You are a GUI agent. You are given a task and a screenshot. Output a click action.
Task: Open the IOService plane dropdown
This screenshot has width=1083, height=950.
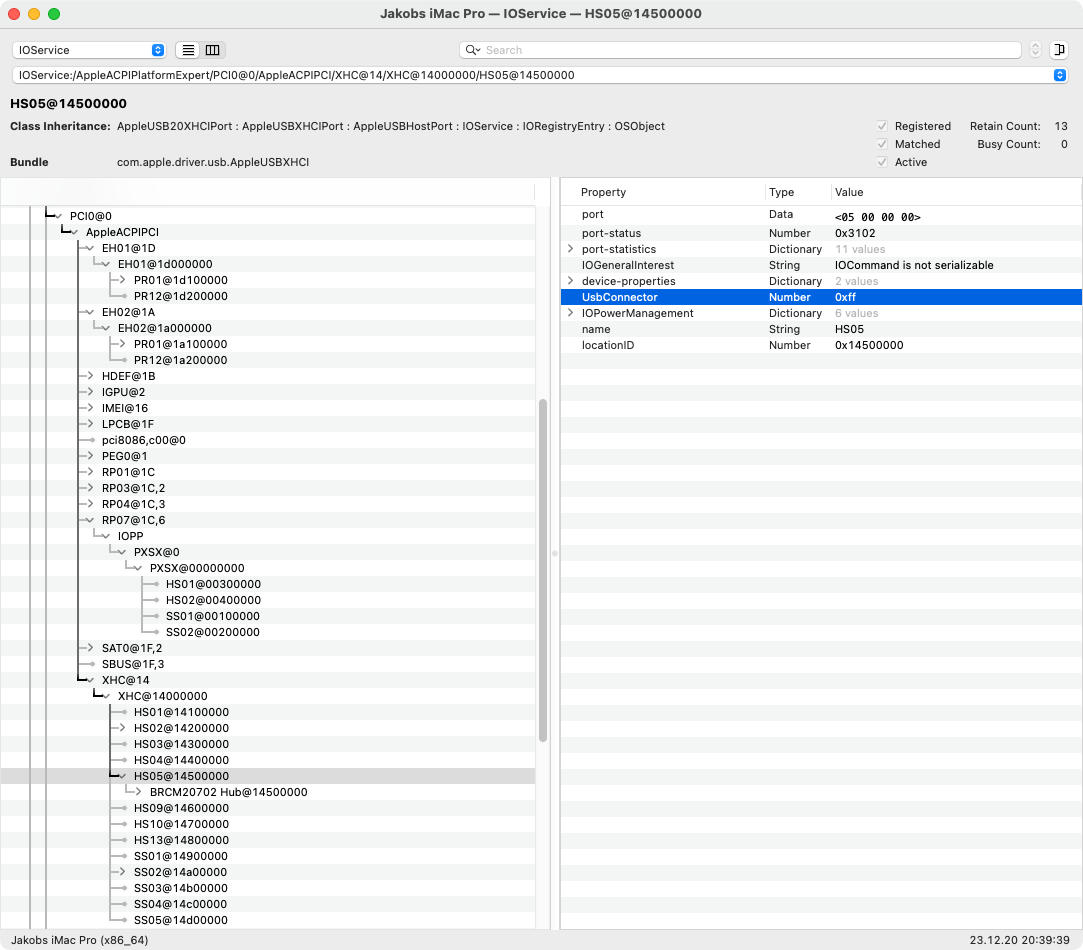[89, 50]
